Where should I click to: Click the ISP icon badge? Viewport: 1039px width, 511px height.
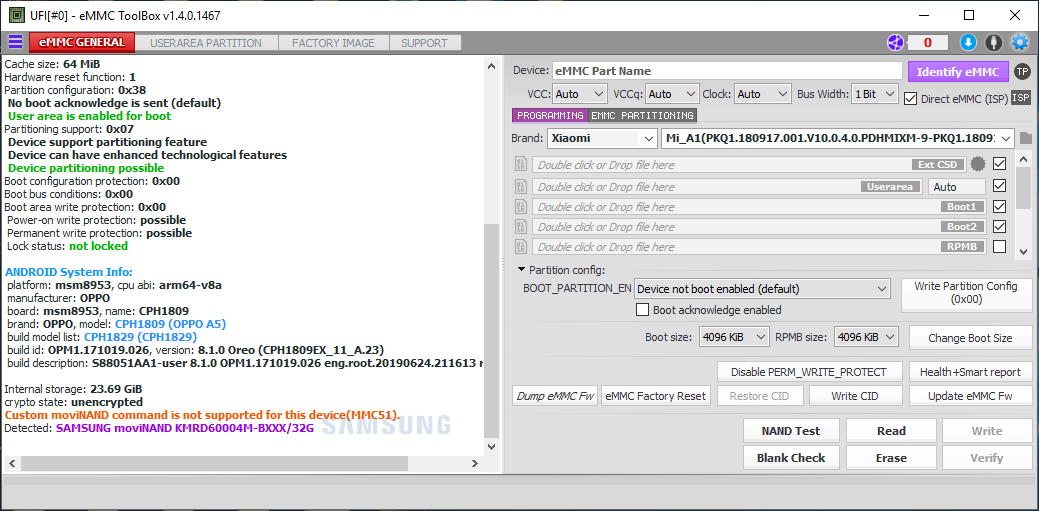pos(1021,97)
